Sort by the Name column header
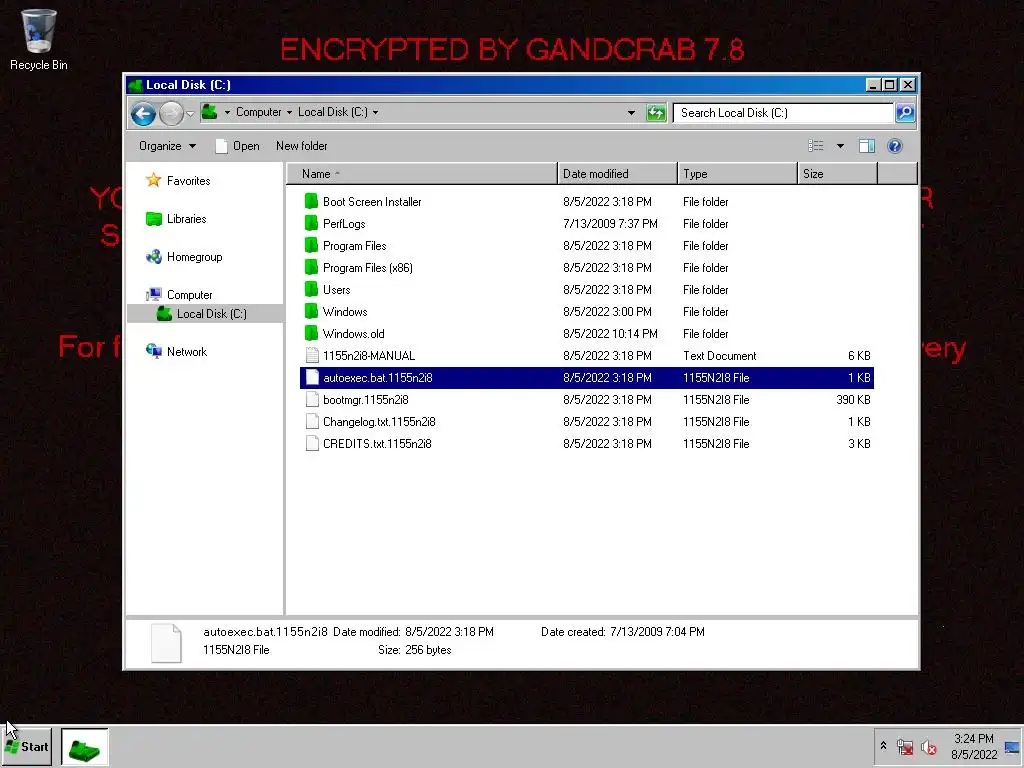The height and width of the screenshot is (768, 1024). tap(422, 174)
